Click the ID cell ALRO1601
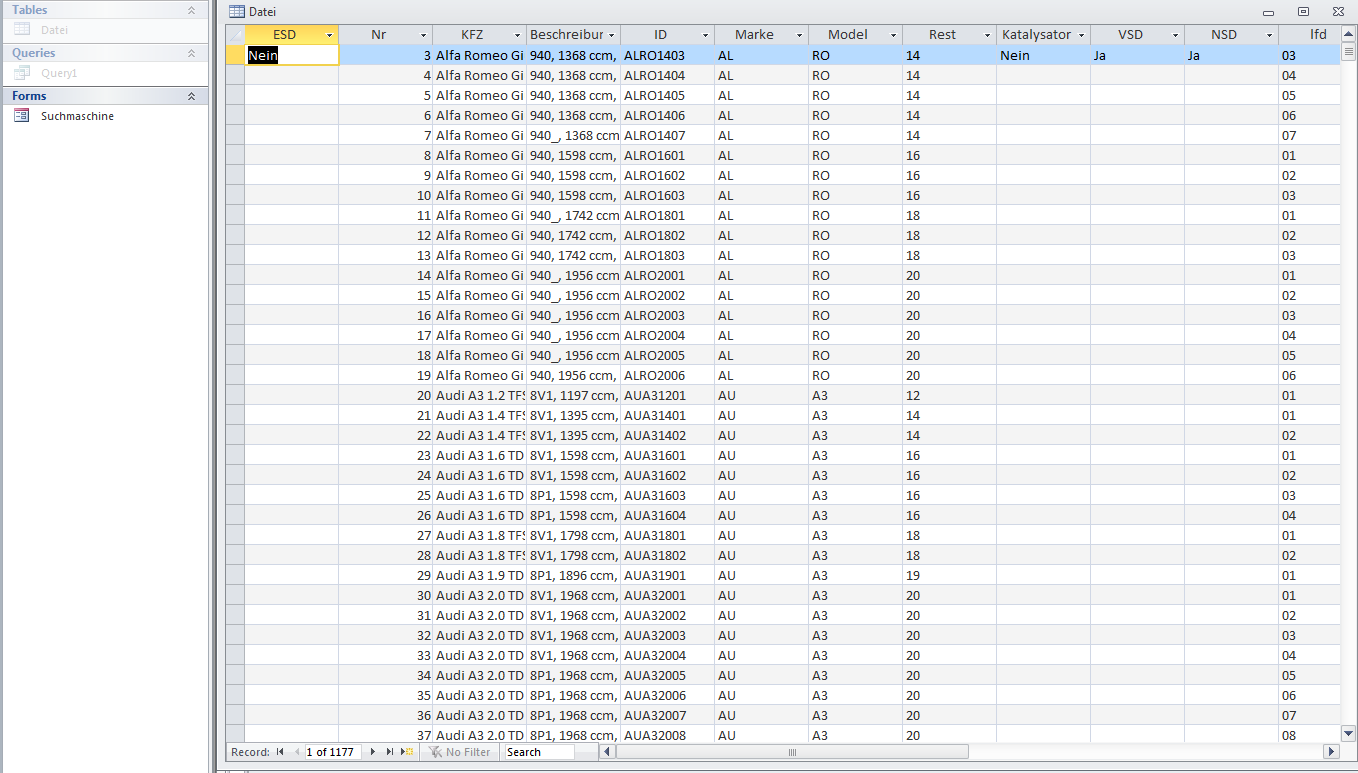 point(667,156)
